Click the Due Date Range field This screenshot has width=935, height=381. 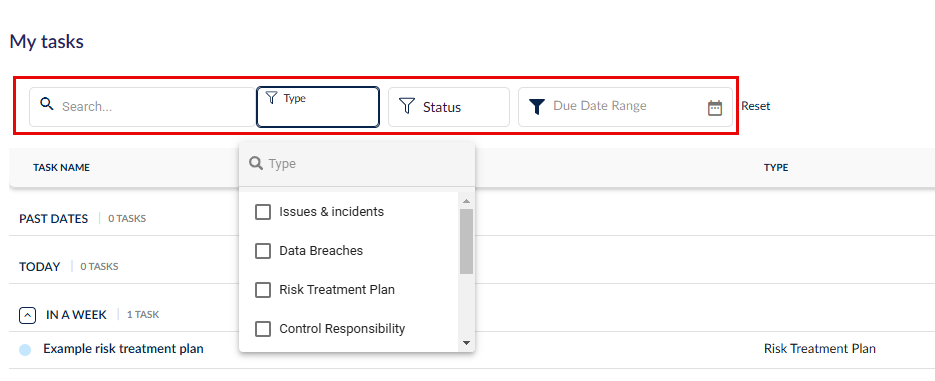coord(626,107)
